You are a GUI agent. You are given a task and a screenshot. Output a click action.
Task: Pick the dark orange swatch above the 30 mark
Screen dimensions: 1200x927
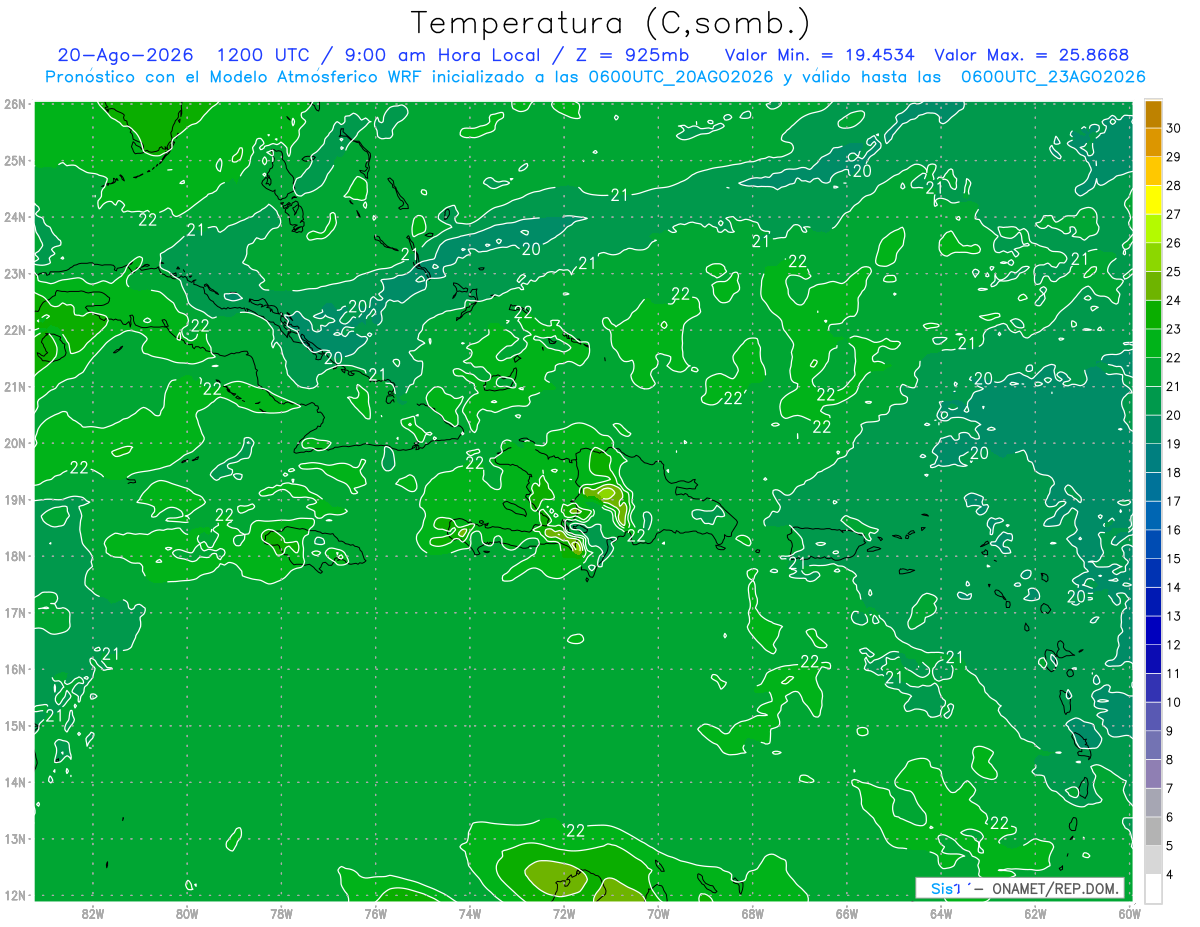click(x=1153, y=114)
